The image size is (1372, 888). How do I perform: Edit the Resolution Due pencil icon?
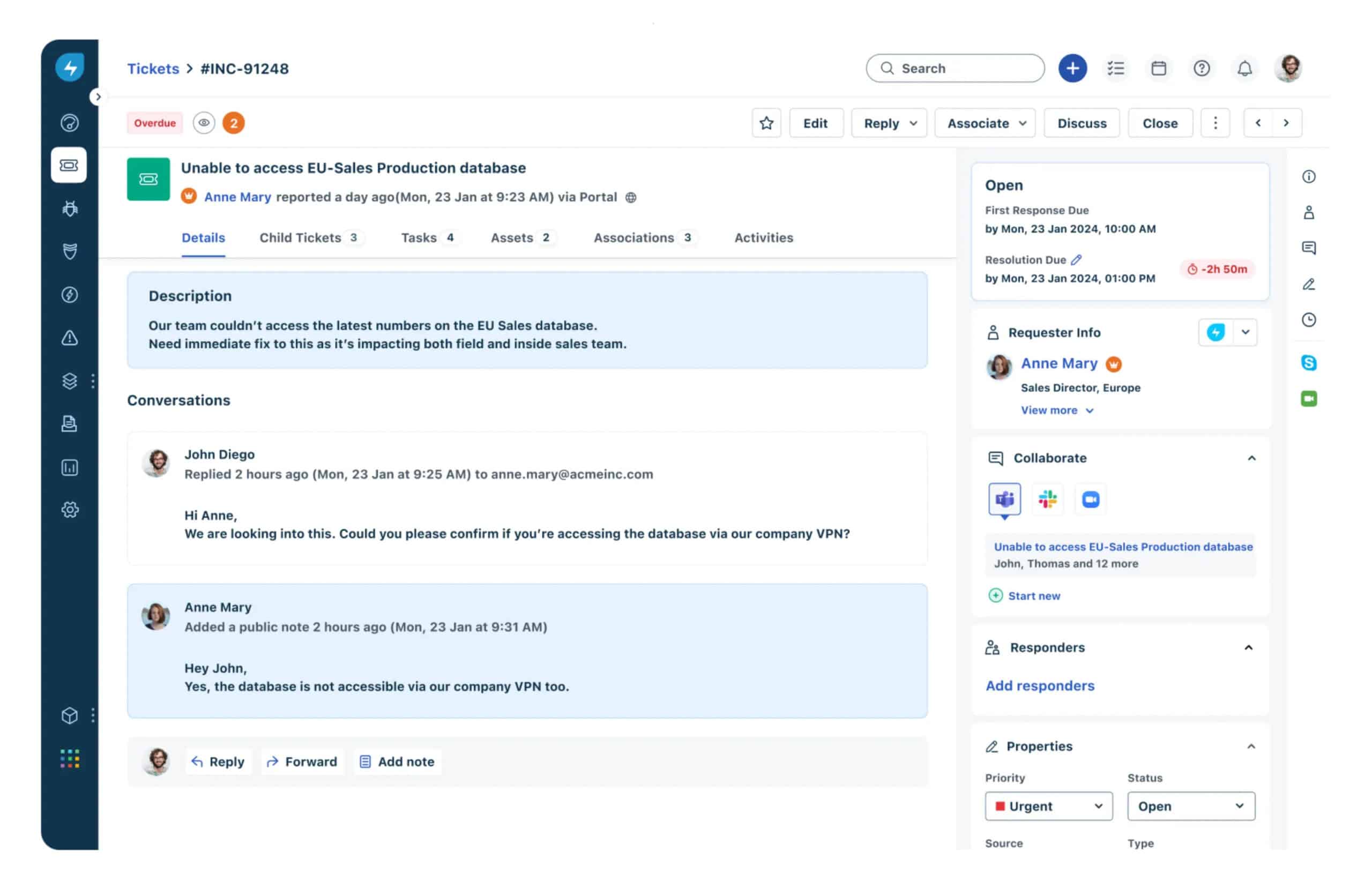point(1076,260)
